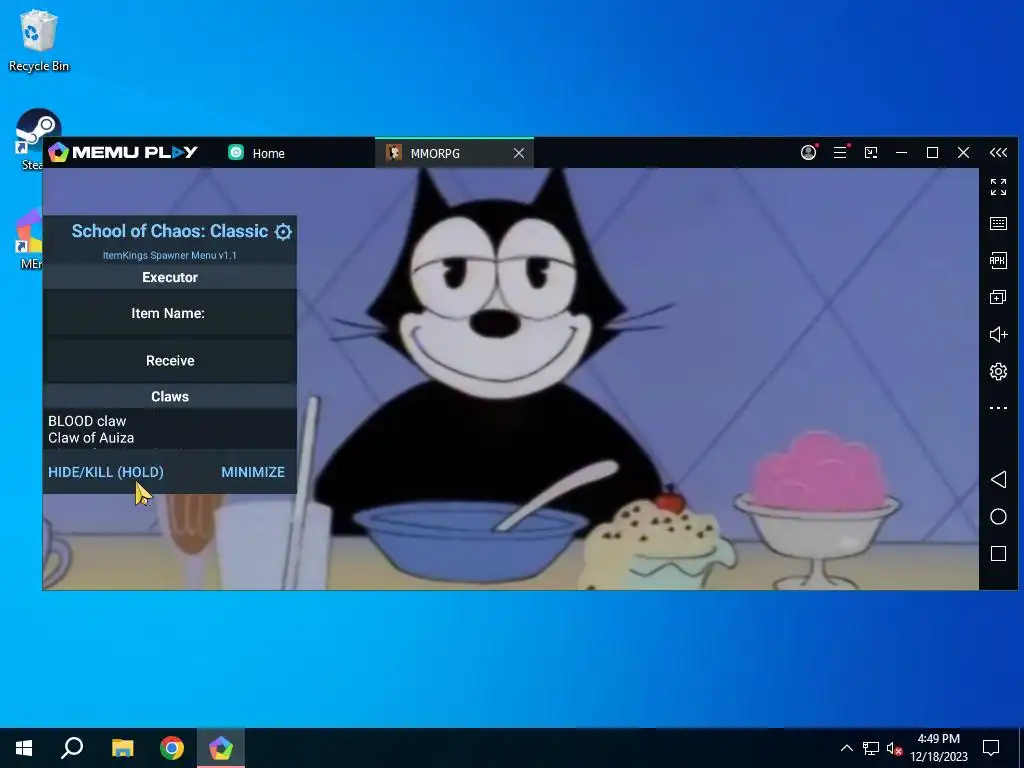Viewport: 1024px width, 768px height.
Task: Click the MEmu Play logo
Action: tap(123, 152)
